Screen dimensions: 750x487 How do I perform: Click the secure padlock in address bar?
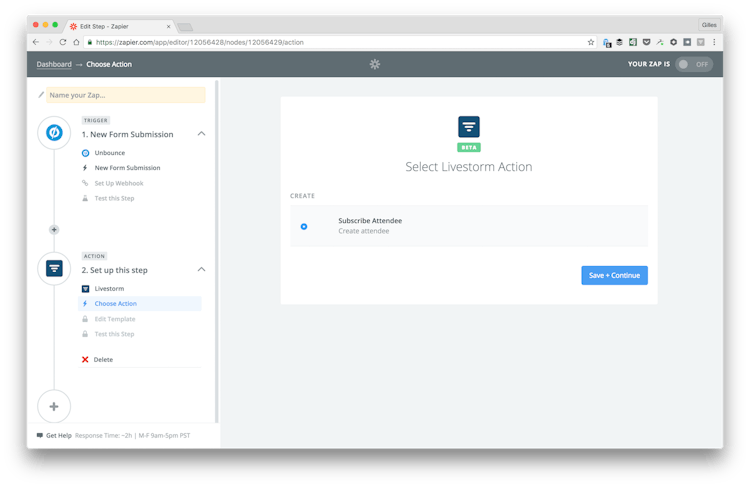pos(89,42)
